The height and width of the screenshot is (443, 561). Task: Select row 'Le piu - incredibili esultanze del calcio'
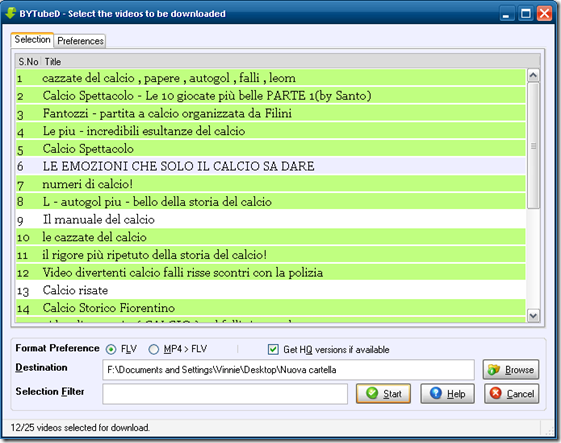(270, 131)
